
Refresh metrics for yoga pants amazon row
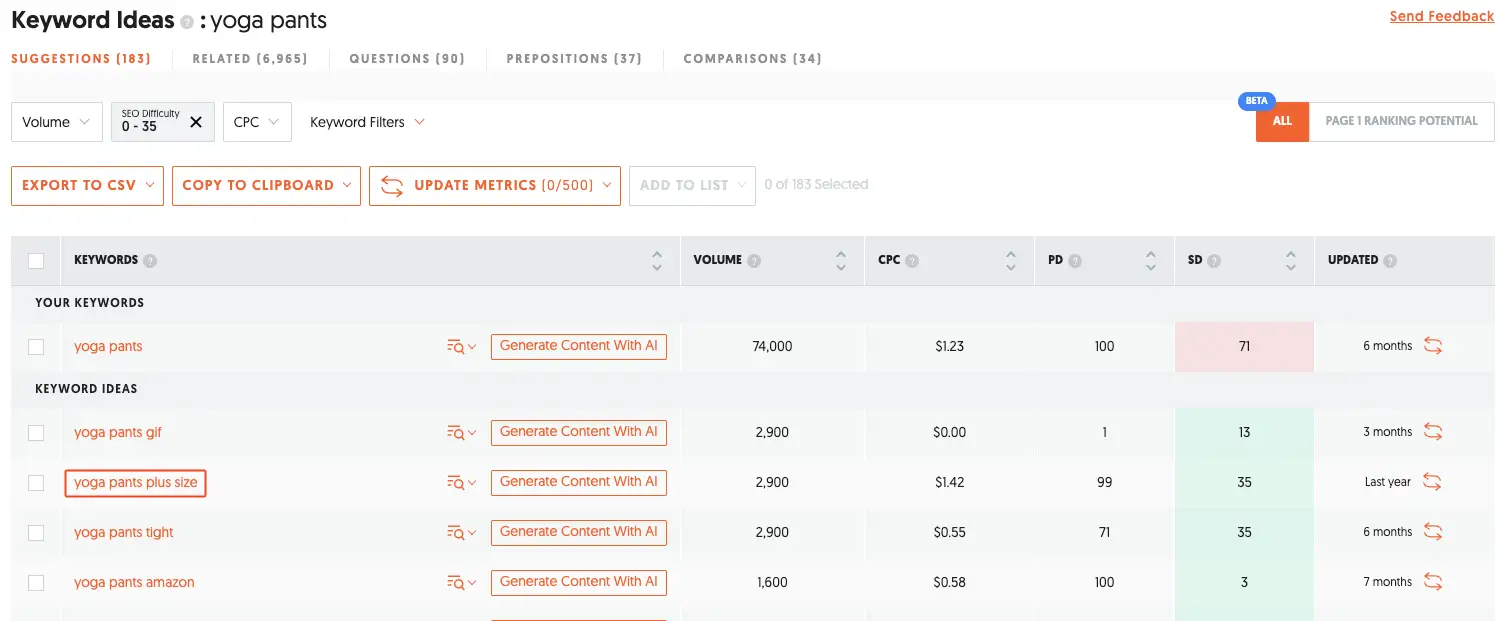click(x=1433, y=582)
